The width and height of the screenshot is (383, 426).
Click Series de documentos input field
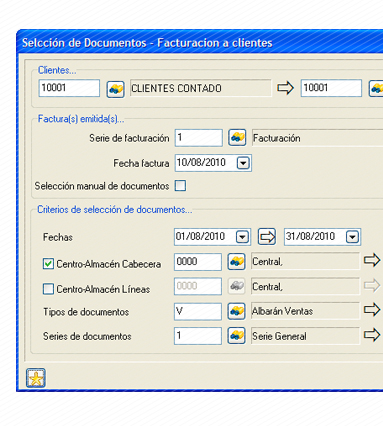click(x=198, y=336)
